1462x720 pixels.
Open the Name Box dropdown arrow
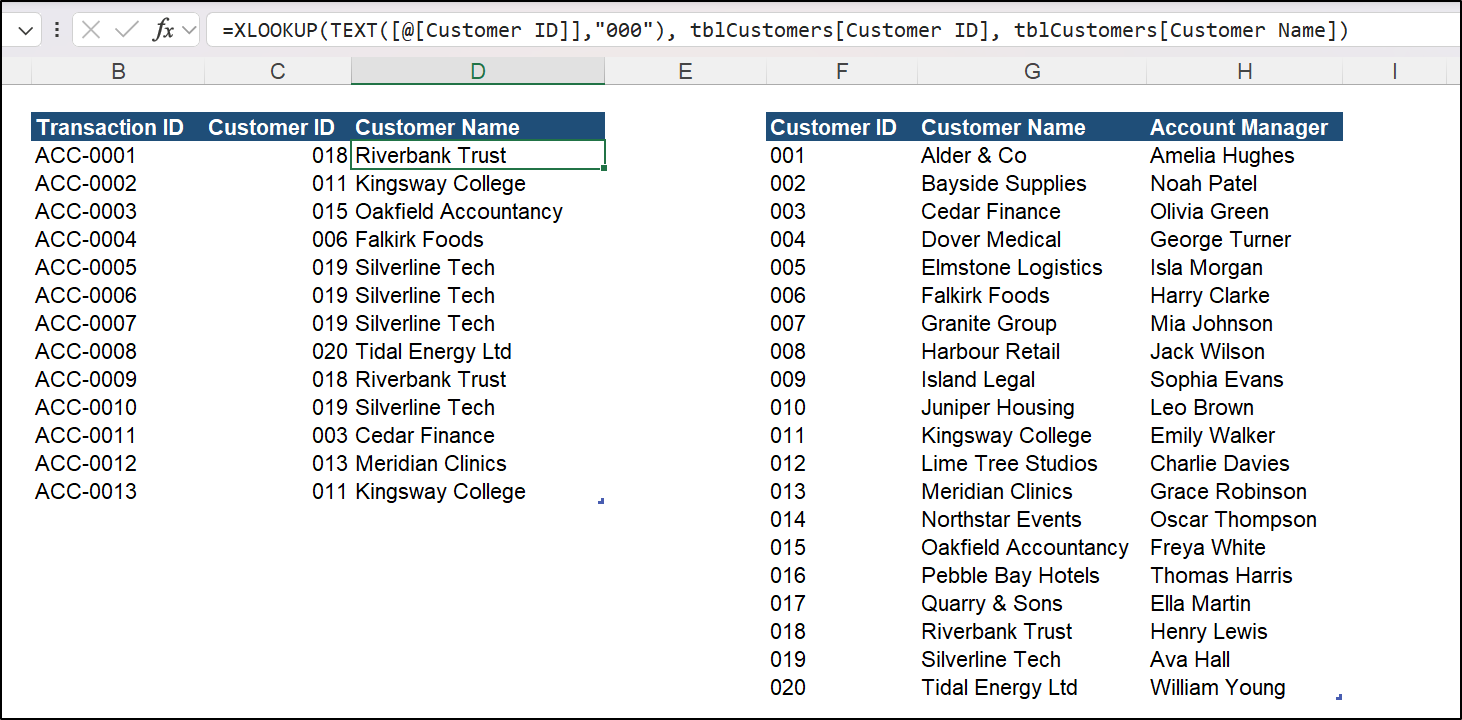[x=26, y=30]
